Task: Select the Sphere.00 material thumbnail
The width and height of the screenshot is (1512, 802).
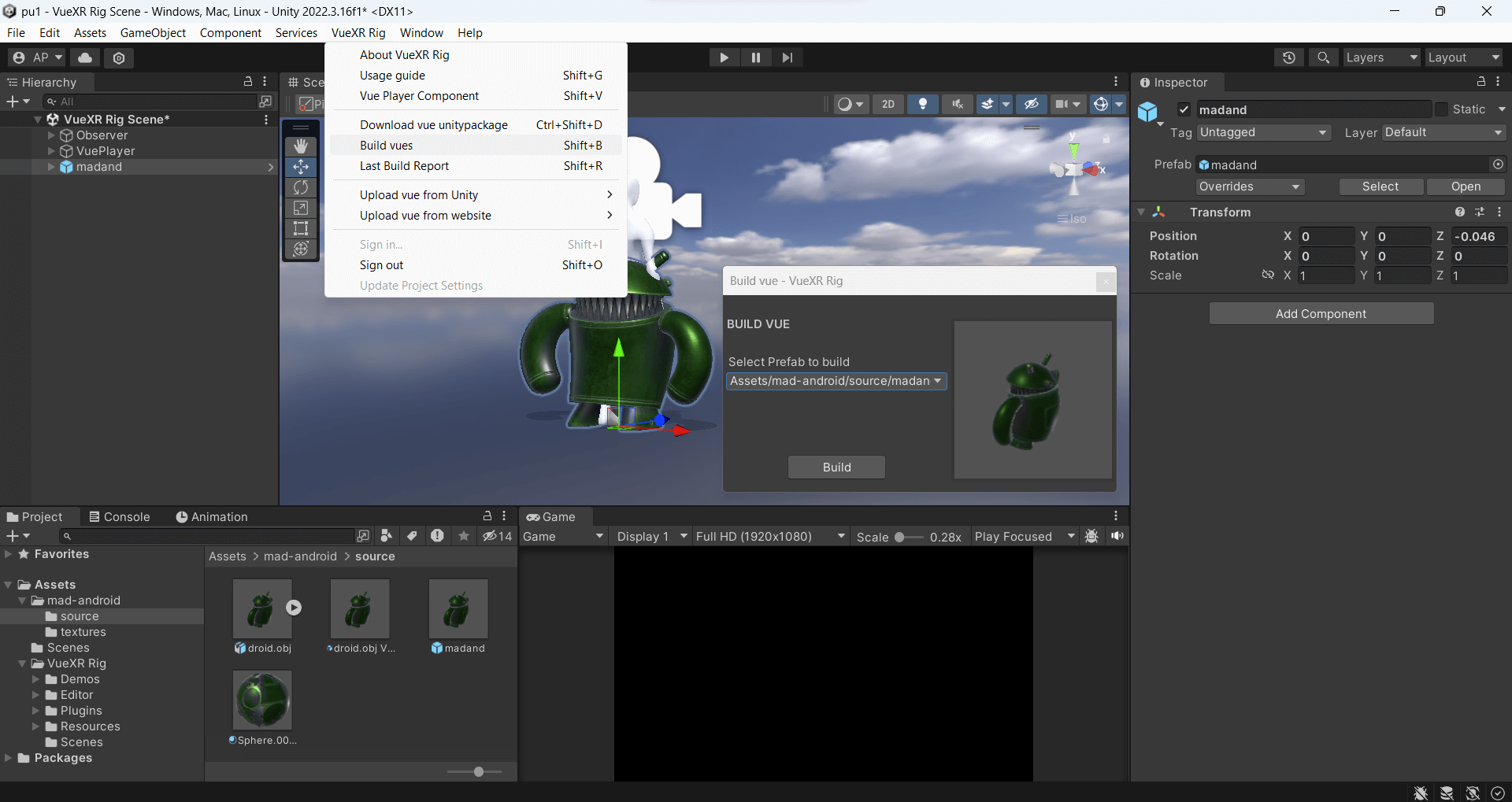Action: pyautogui.click(x=263, y=700)
